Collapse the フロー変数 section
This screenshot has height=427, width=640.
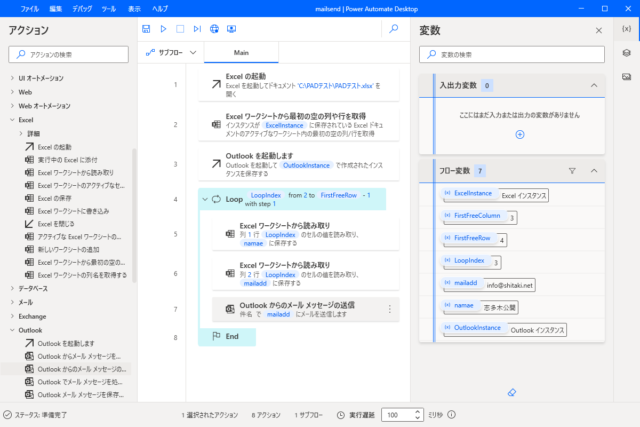click(594, 171)
